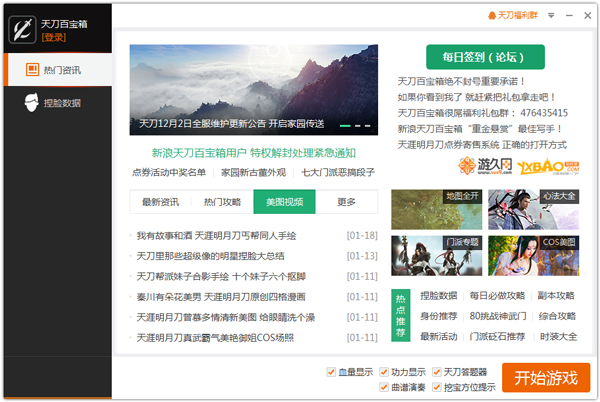600x402 pixels.
Task: Click the 天刀福利群 bell icon
Action: [491, 16]
